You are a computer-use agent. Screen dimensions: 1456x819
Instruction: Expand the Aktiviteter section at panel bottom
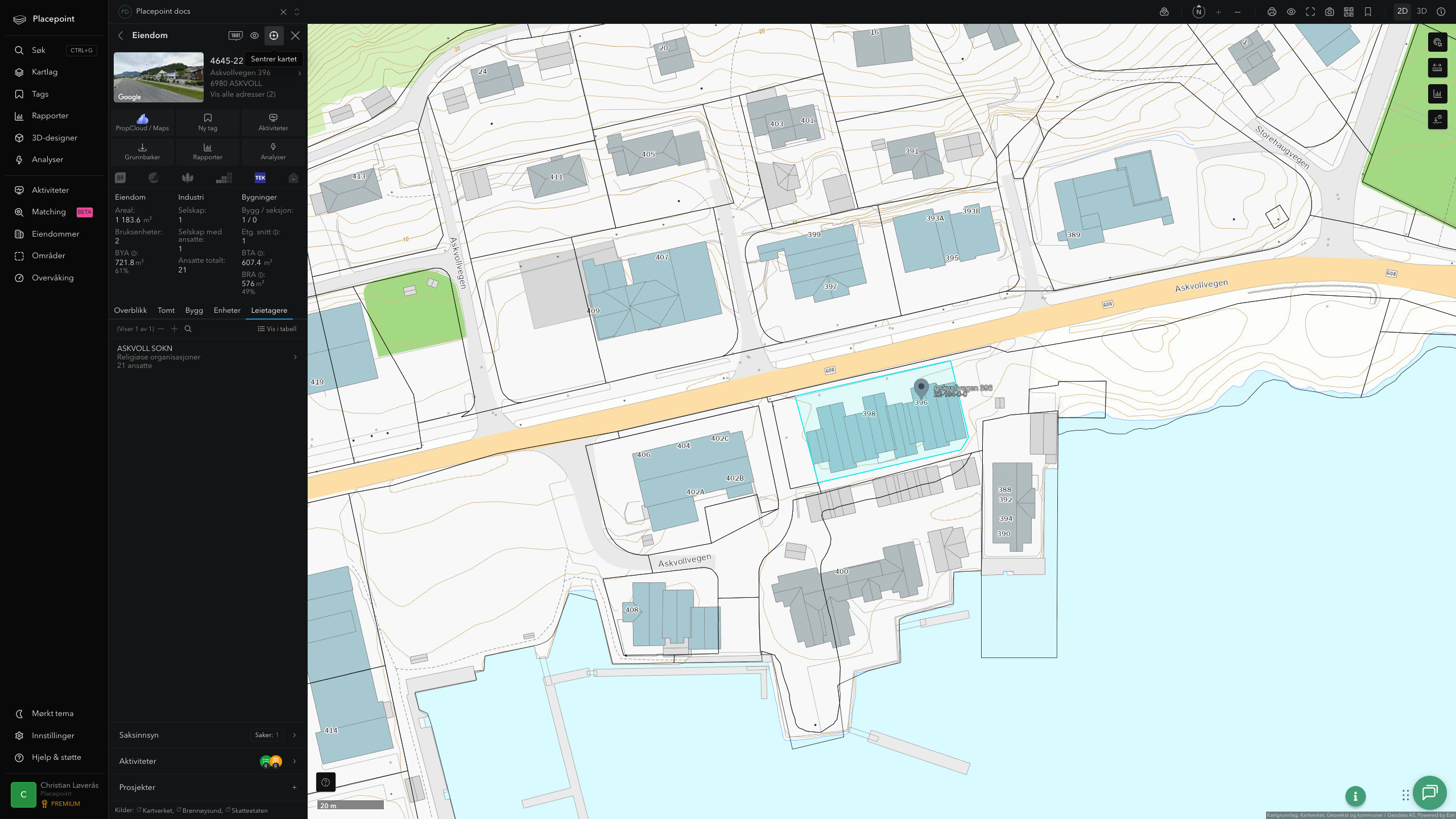pos(208,761)
